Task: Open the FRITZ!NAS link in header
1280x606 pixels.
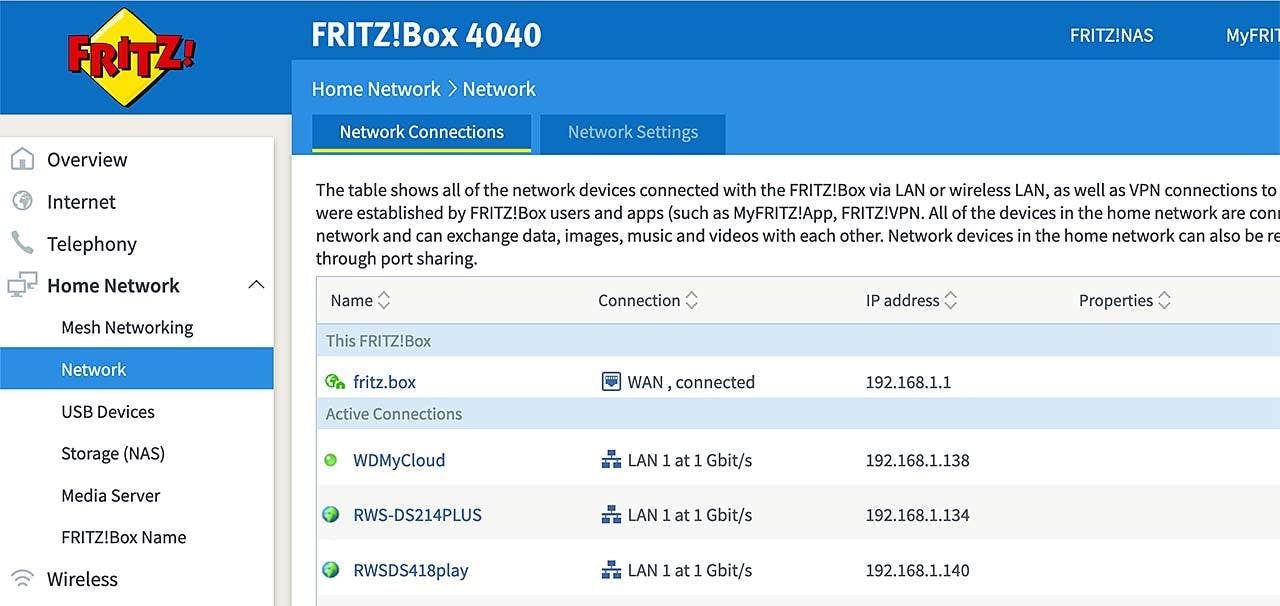Action: pos(1111,35)
